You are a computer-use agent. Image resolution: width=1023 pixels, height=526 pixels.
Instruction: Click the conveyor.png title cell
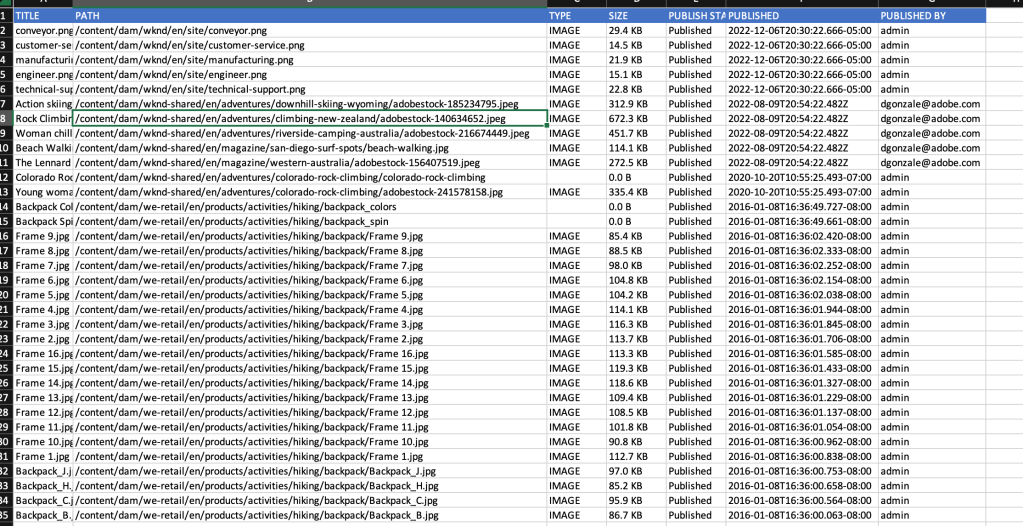(43, 31)
